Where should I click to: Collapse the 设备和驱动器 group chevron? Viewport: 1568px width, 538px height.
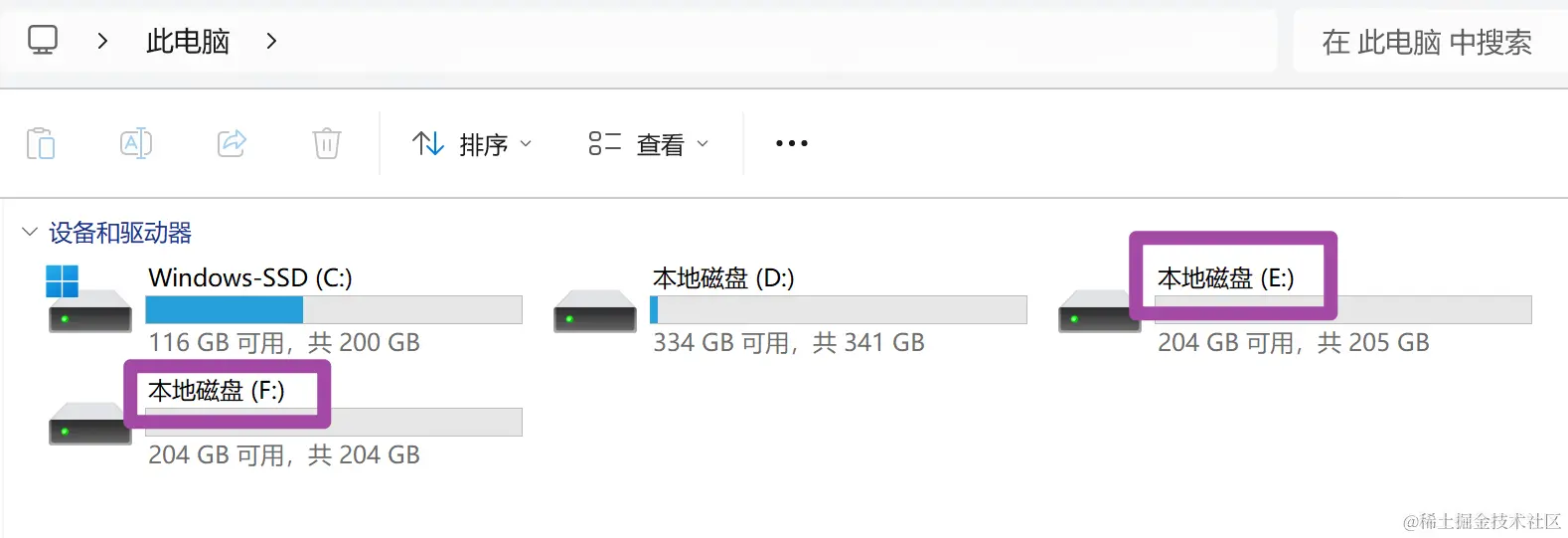[x=30, y=233]
